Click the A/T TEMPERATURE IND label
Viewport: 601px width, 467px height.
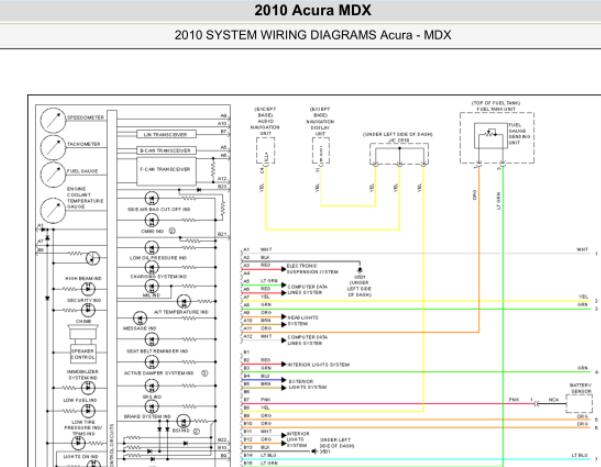(181, 312)
